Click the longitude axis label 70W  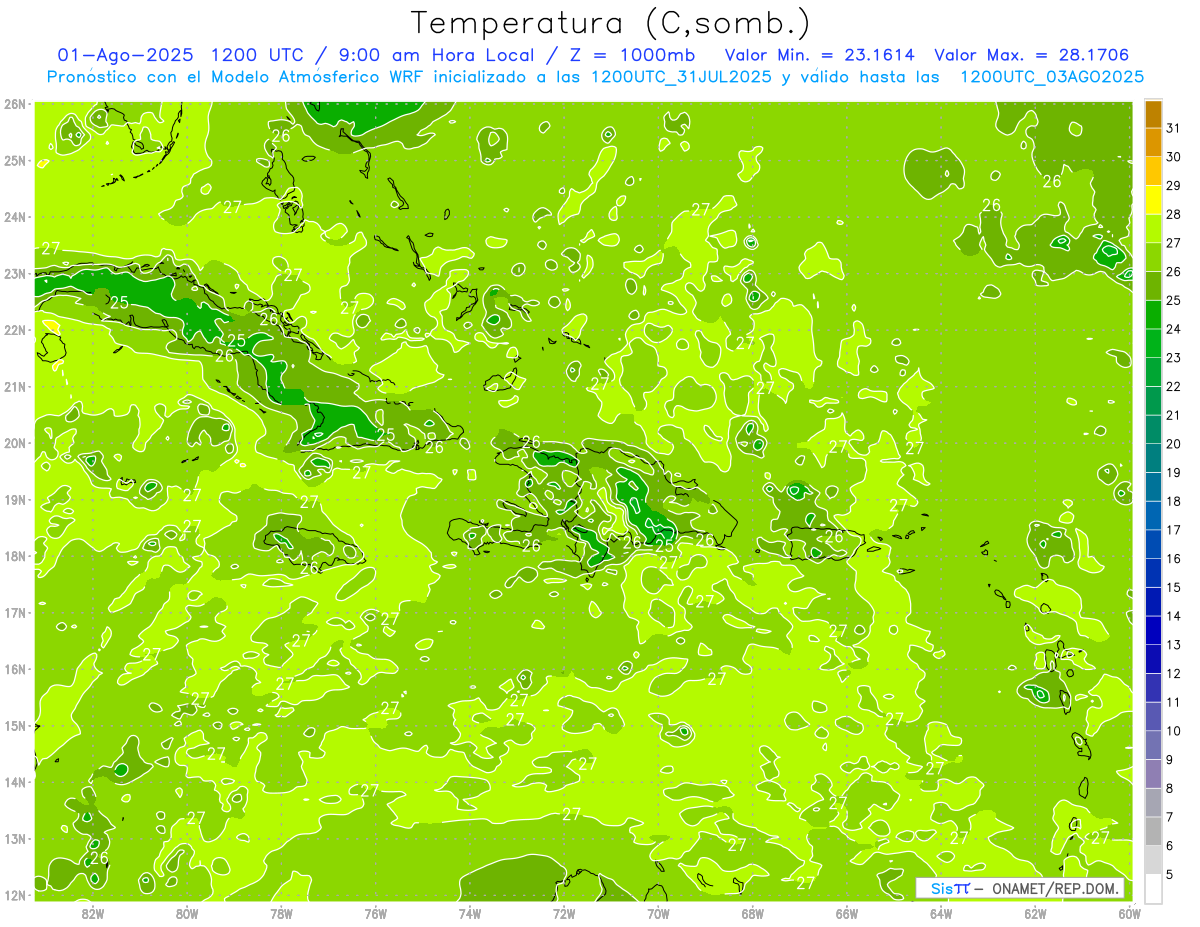tap(658, 913)
